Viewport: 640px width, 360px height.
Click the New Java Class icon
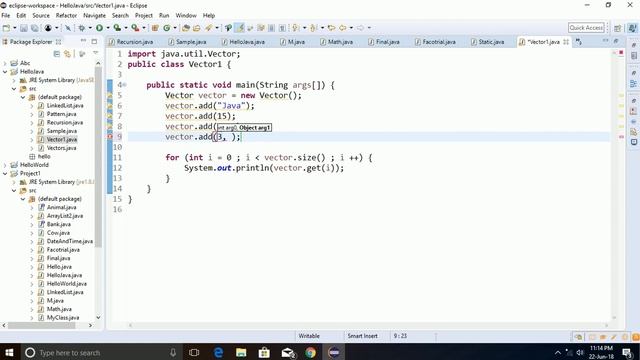tap(167, 28)
